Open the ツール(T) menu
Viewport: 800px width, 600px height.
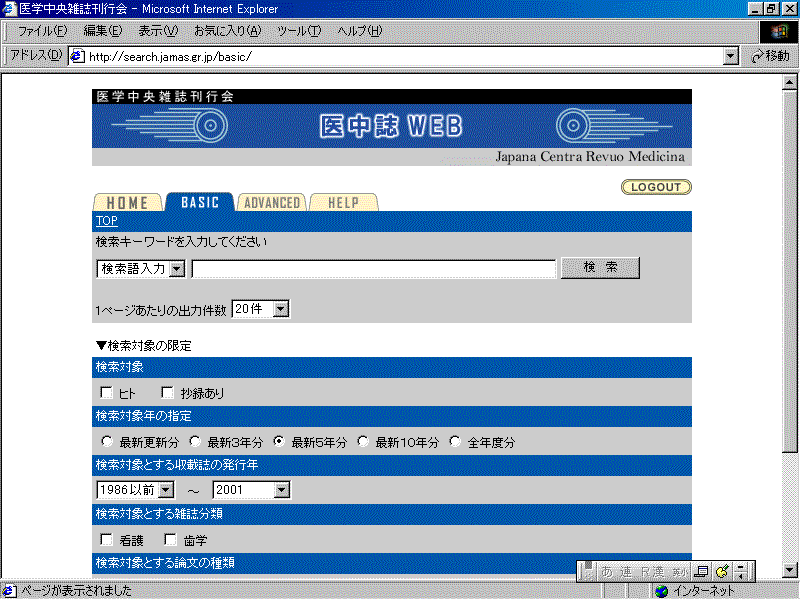click(x=299, y=31)
